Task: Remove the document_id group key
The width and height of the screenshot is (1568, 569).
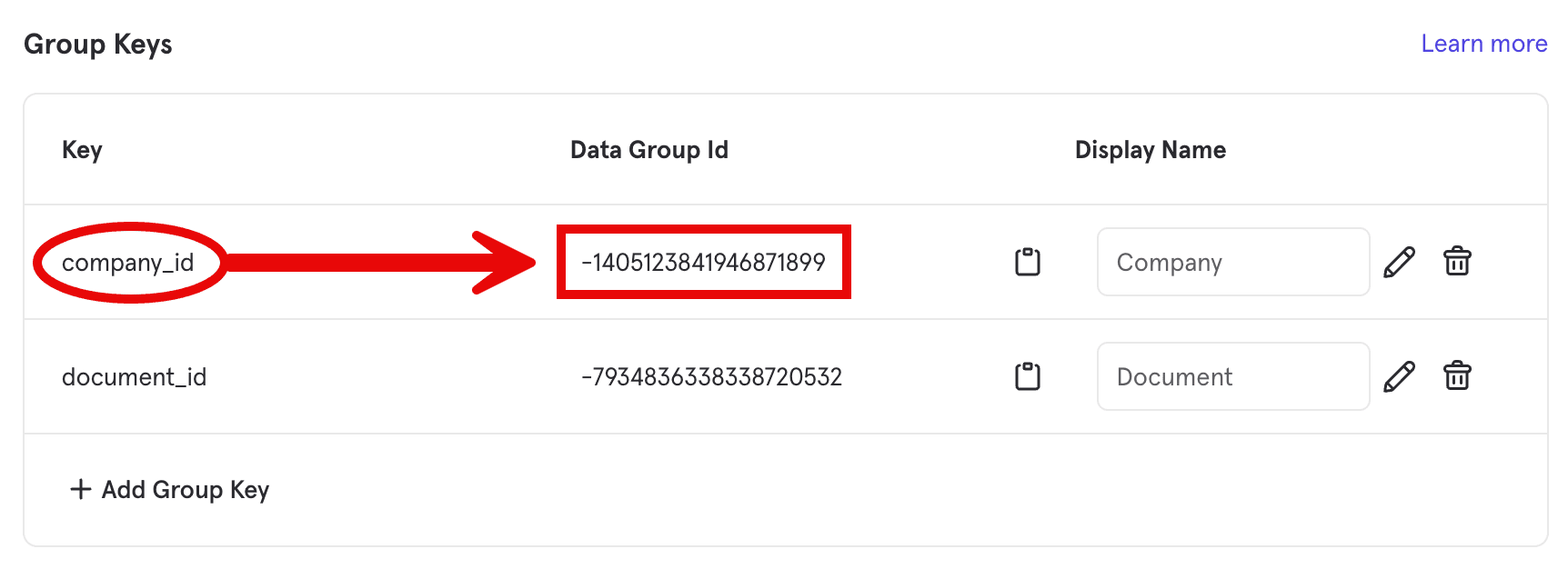Action: (1457, 376)
